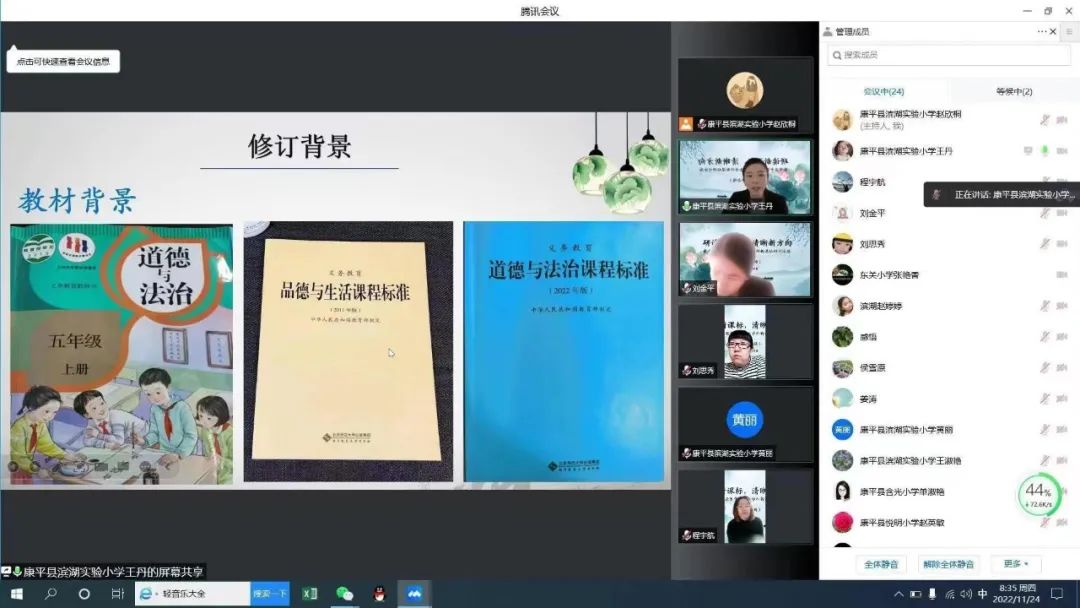Image resolution: width=1080 pixels, height=608 pixels.
Task: Click the Tencent Meeting taskbar icon
Action: [413, 593]
